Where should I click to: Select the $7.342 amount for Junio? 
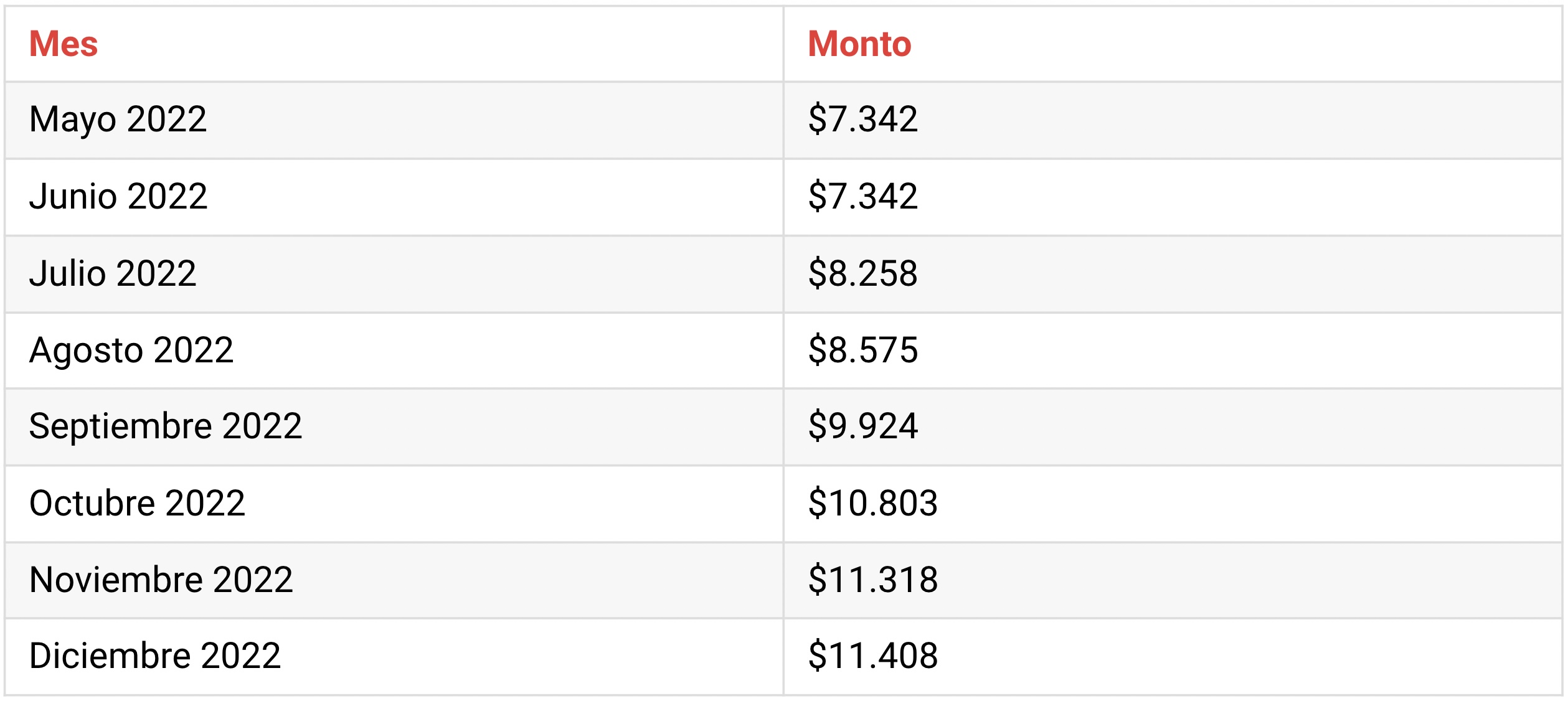click(863, 197)
